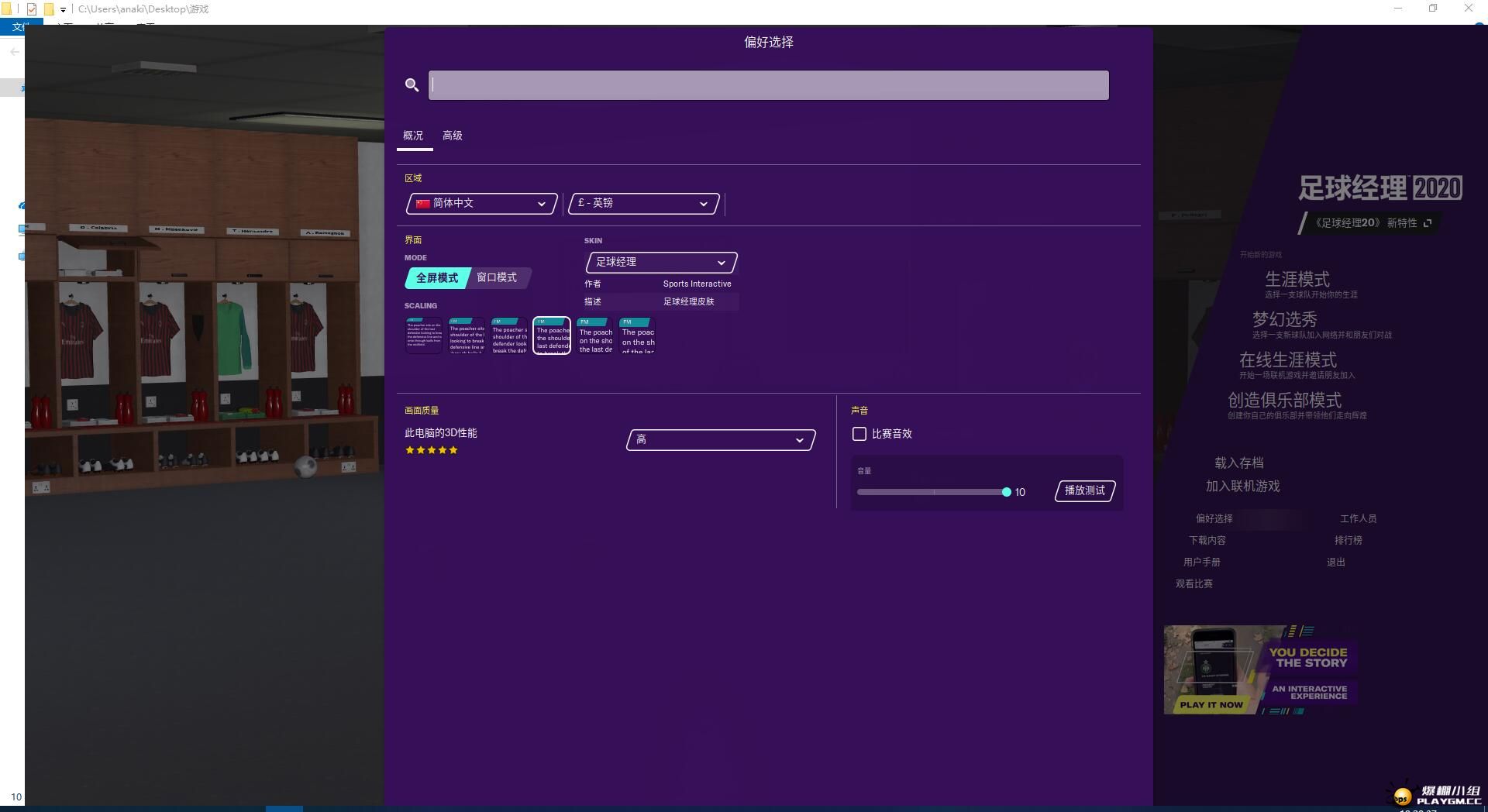This screenshot has width=1488, height=812.
Task: Expand the £ - 英镑 currency dropdown
Action: [643, 204]
